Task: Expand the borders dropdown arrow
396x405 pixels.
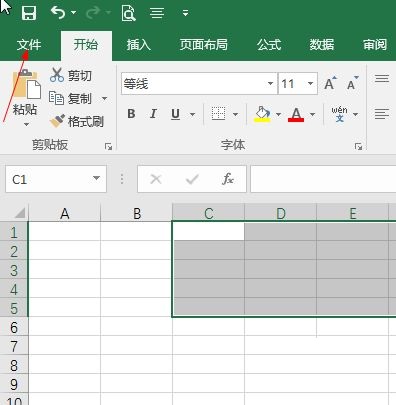Action: coord(235,114)
